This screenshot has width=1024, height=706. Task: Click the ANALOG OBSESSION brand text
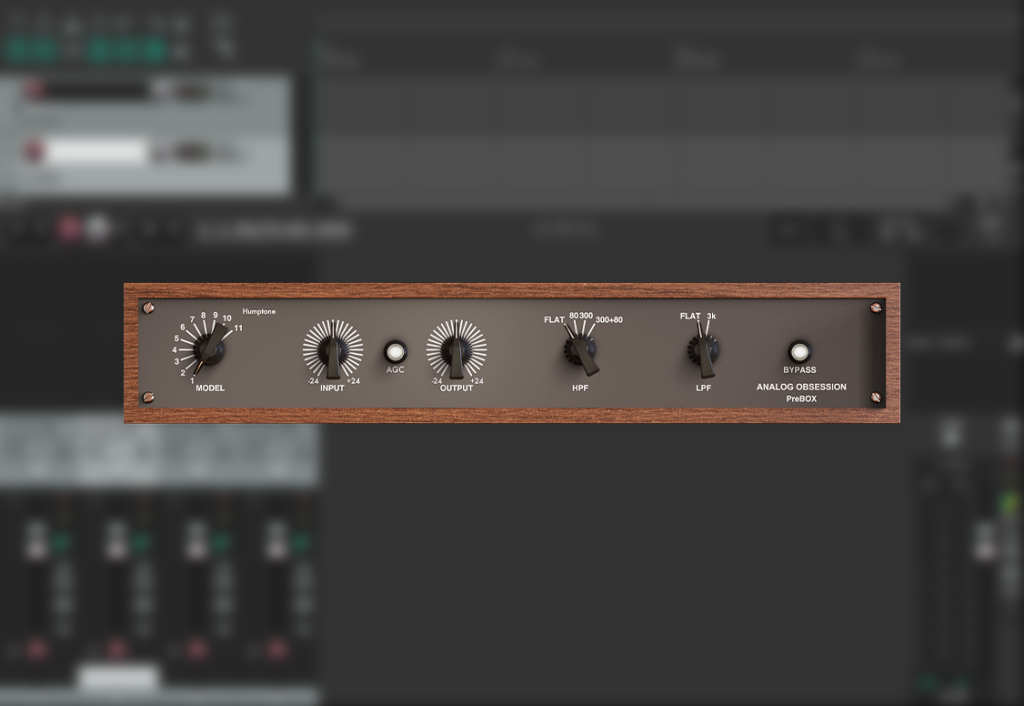tap(801, 387)
